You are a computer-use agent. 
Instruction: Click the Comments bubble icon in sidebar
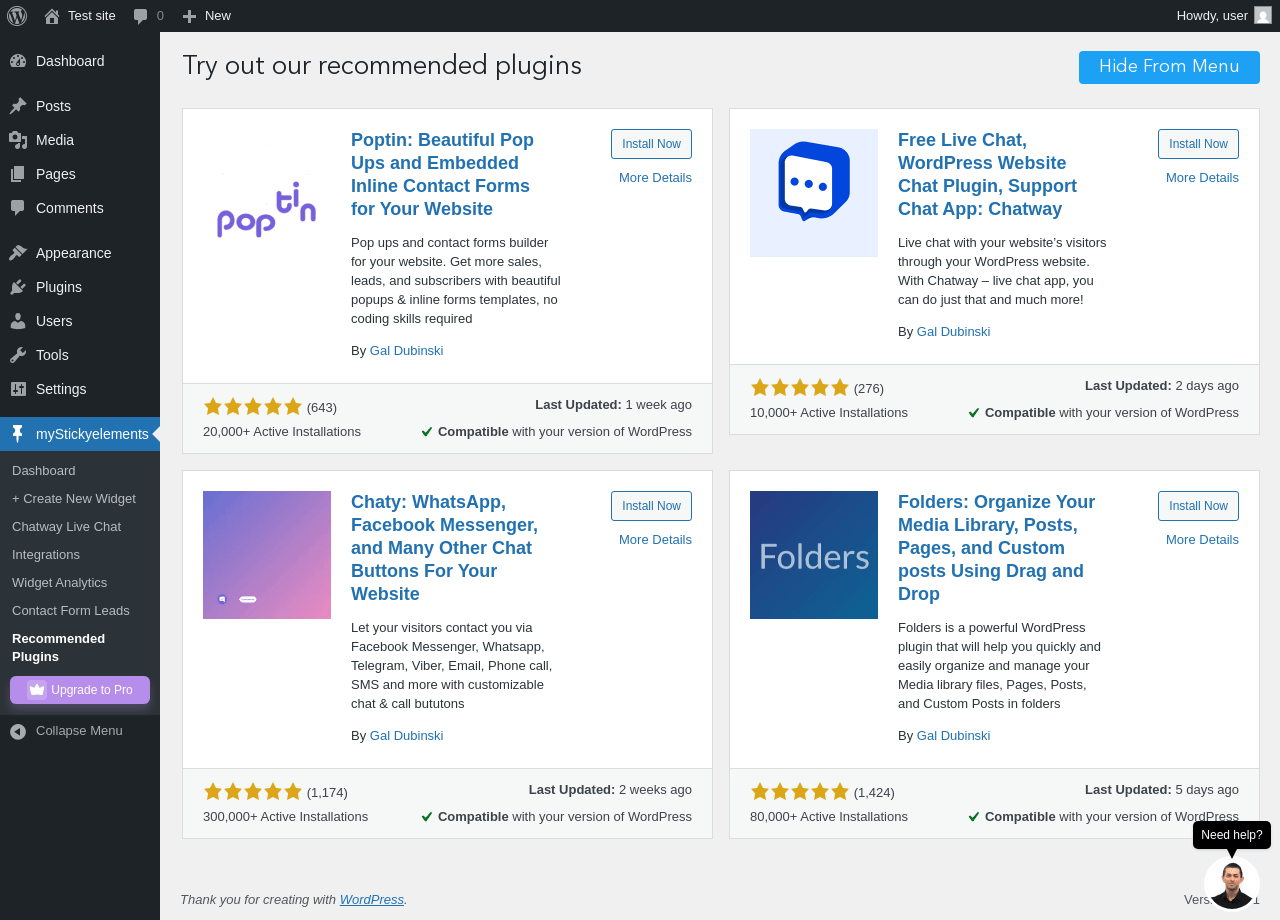(18, 208)
